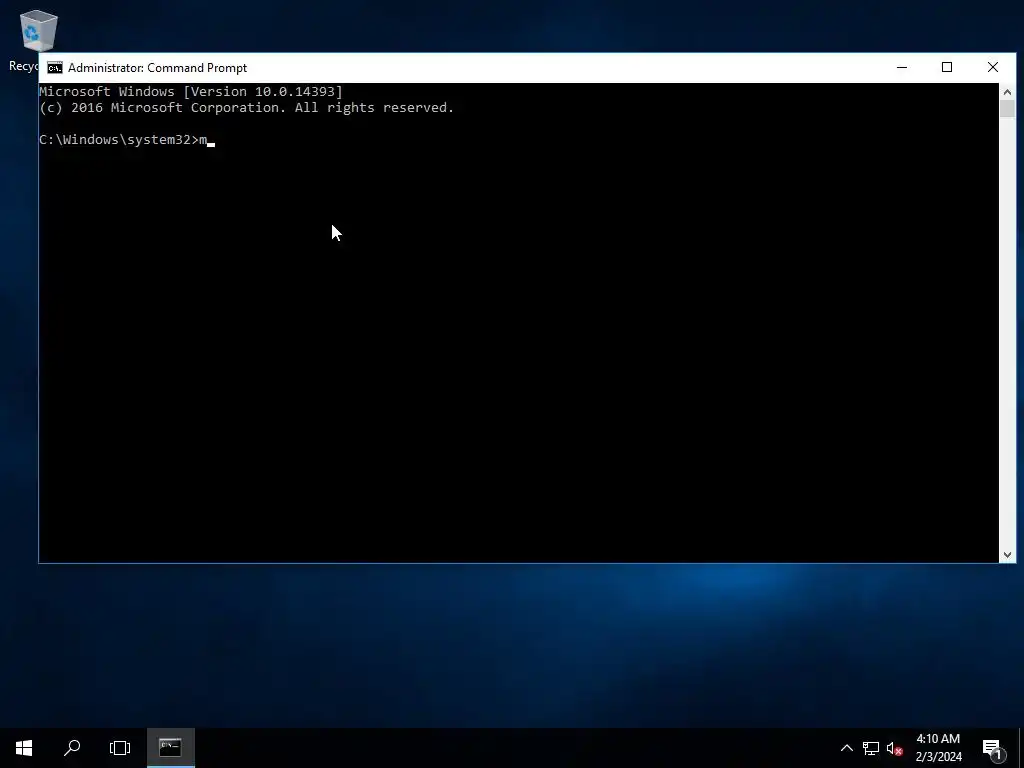Viewport: 1024px width, 768px height.
Task: Open Task View on the taskbar
Action: 120,748
